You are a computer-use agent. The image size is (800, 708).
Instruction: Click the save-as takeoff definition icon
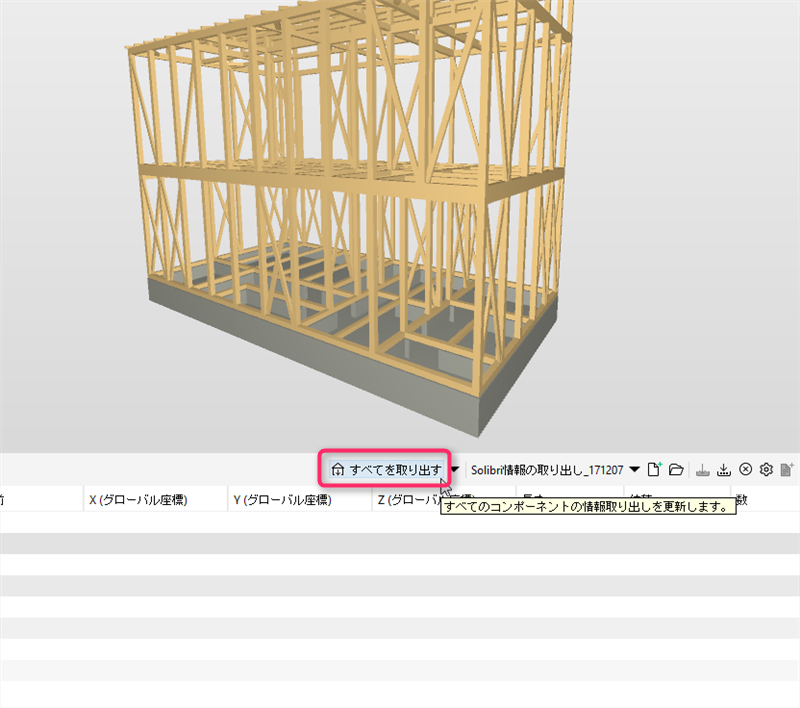tap(723, 470)
